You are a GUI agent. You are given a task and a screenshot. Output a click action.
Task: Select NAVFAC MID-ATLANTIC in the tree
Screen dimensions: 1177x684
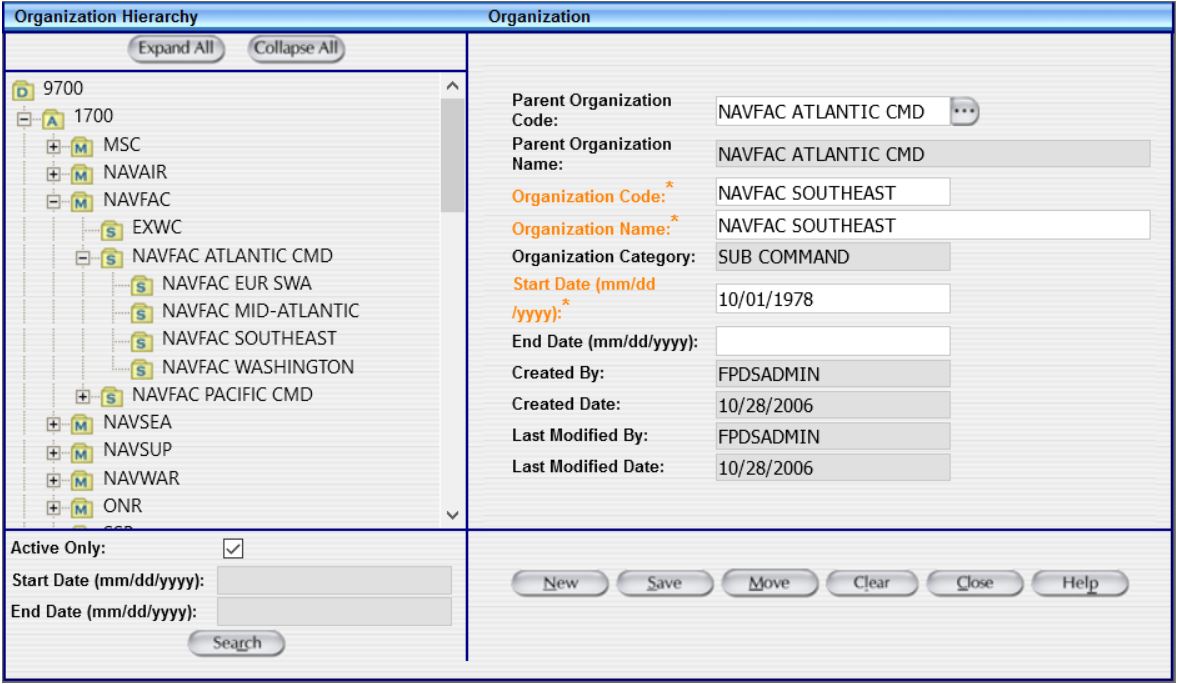click(260, 311)
